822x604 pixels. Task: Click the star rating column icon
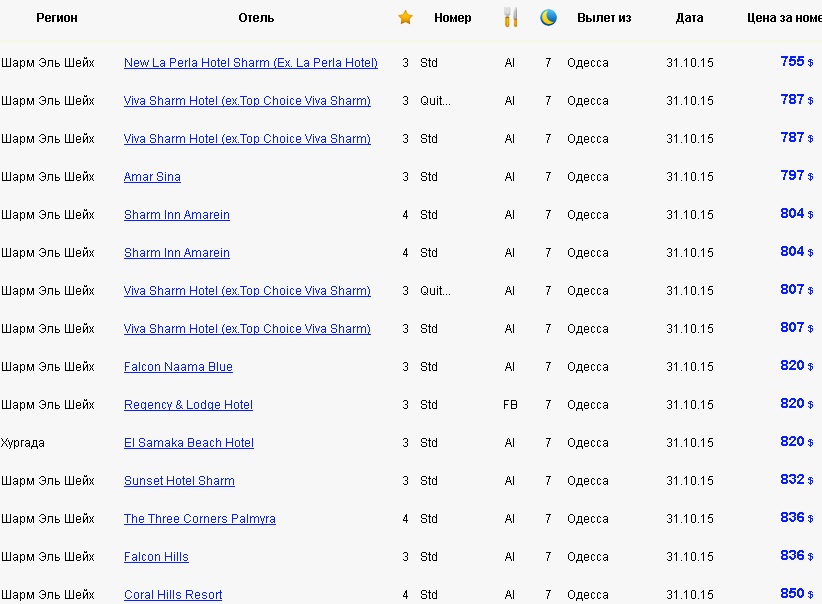tap(405, 18)
